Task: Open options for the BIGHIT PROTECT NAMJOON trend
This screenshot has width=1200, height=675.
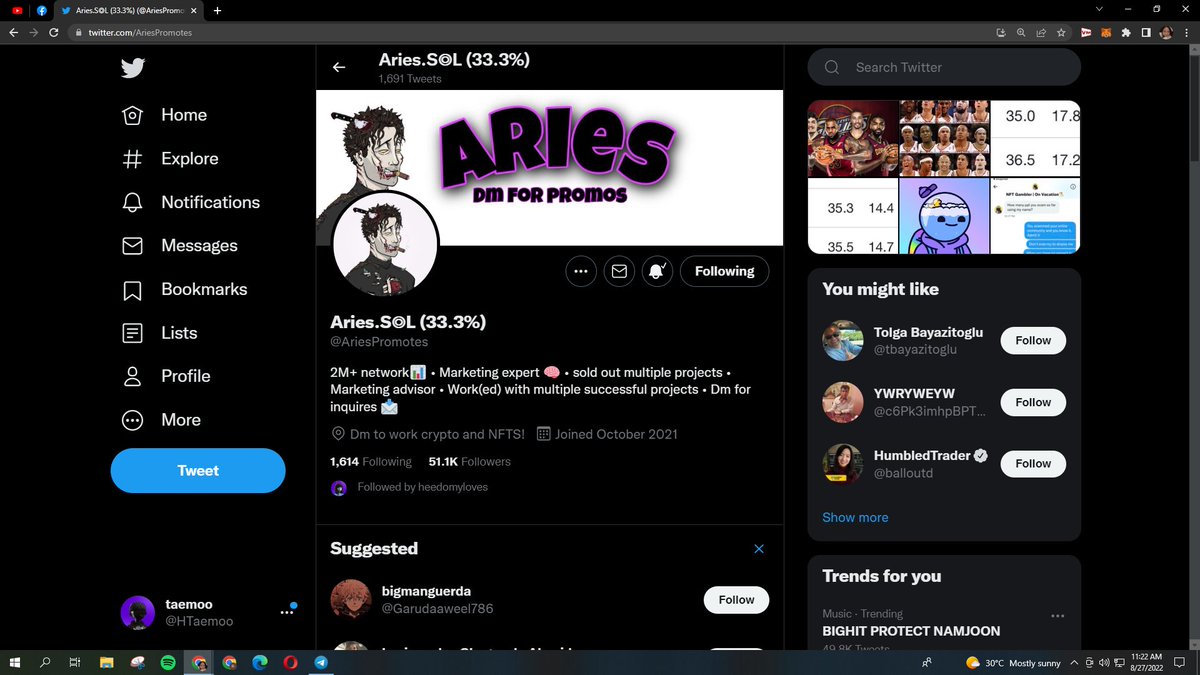Action: (1058, 616)
